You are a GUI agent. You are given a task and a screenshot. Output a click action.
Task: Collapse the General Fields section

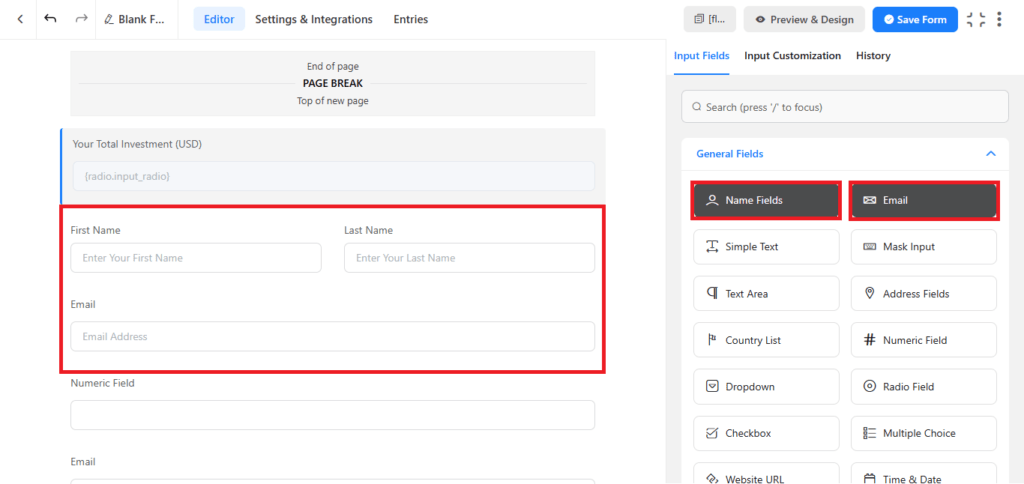pyautogui.click(x=990, y=154)
